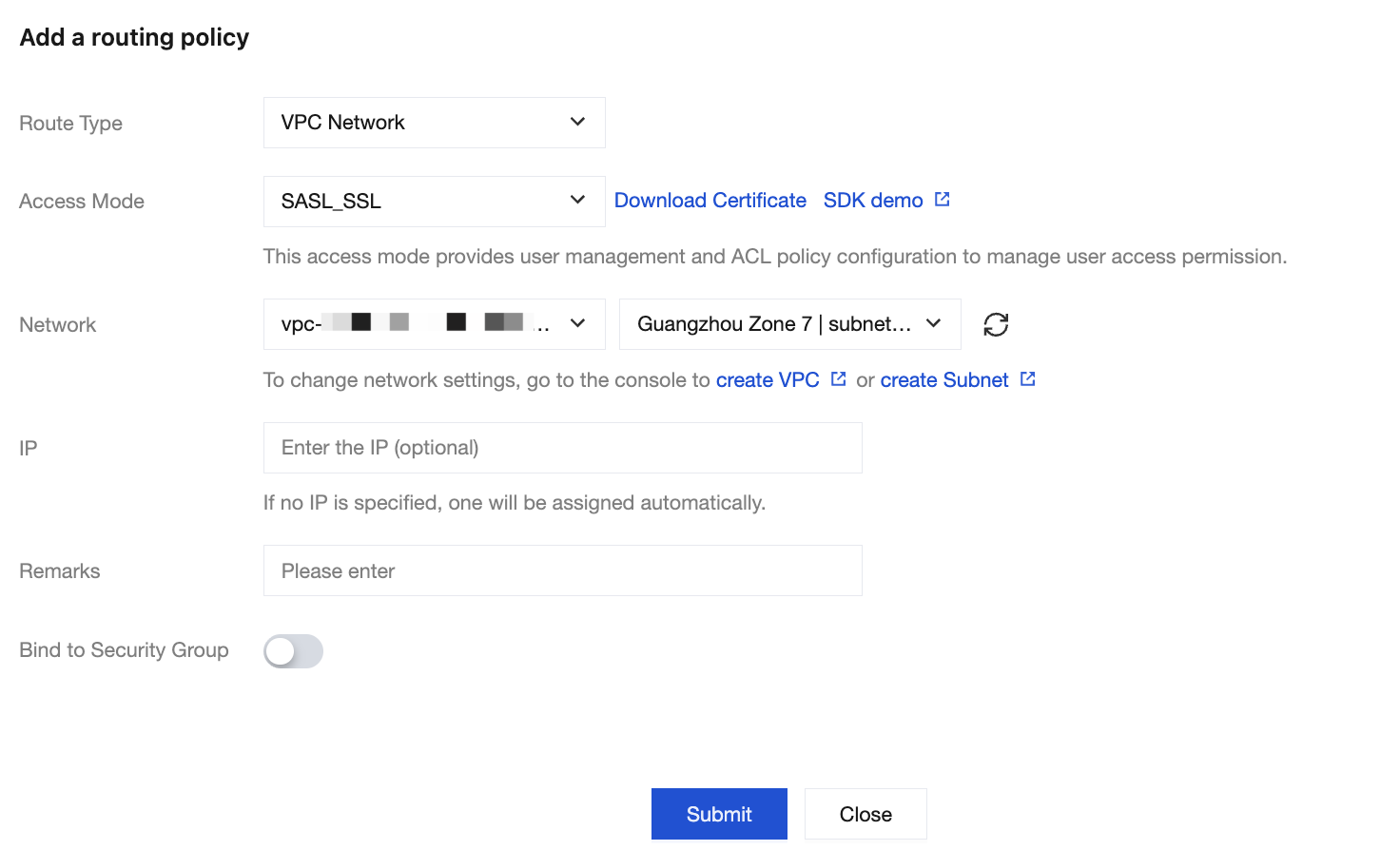Viewport: 1400px width, 850px height.
Task: Click chevron arrow in vpc selector
Action: tap(577, 323)
